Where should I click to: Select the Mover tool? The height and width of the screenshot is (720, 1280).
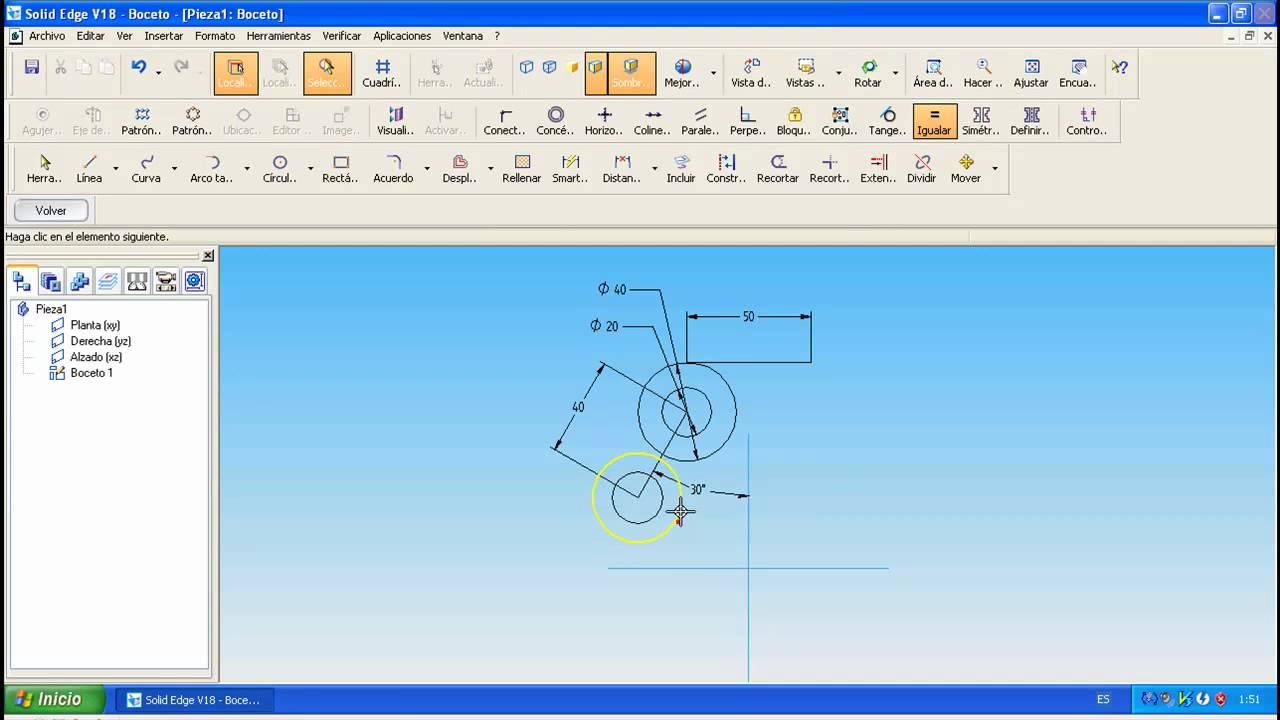coord(966,169)
